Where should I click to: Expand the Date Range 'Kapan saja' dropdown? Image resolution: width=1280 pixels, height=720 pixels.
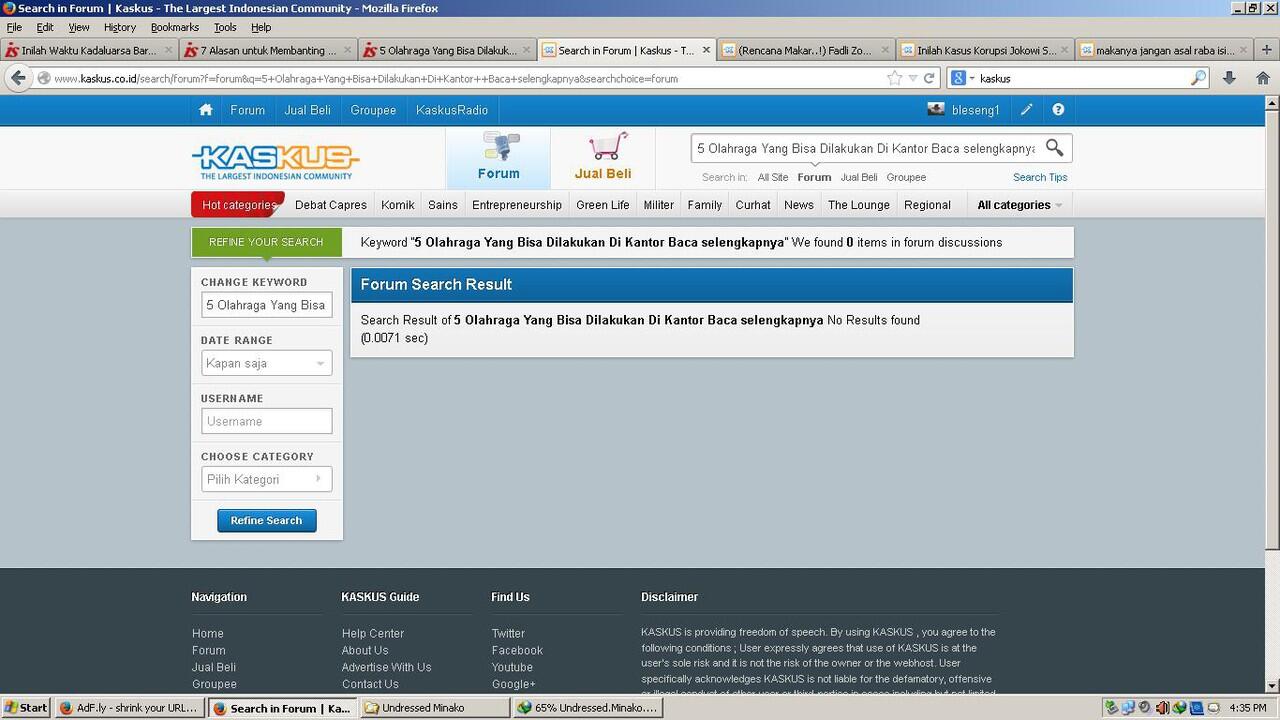coord(266,363)
